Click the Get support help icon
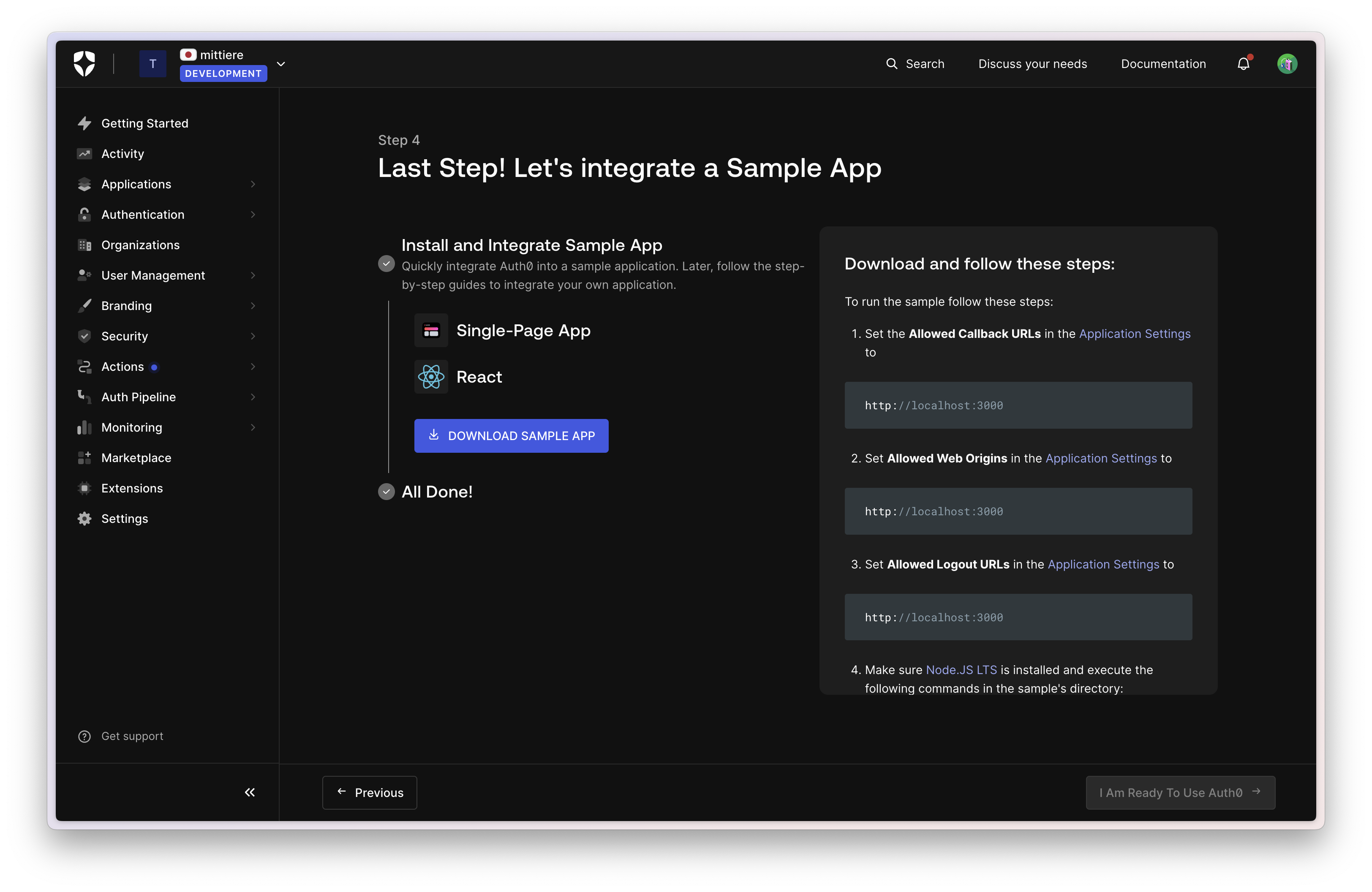The width and height of the screenshot is (1372, 892). pos(84,737)
